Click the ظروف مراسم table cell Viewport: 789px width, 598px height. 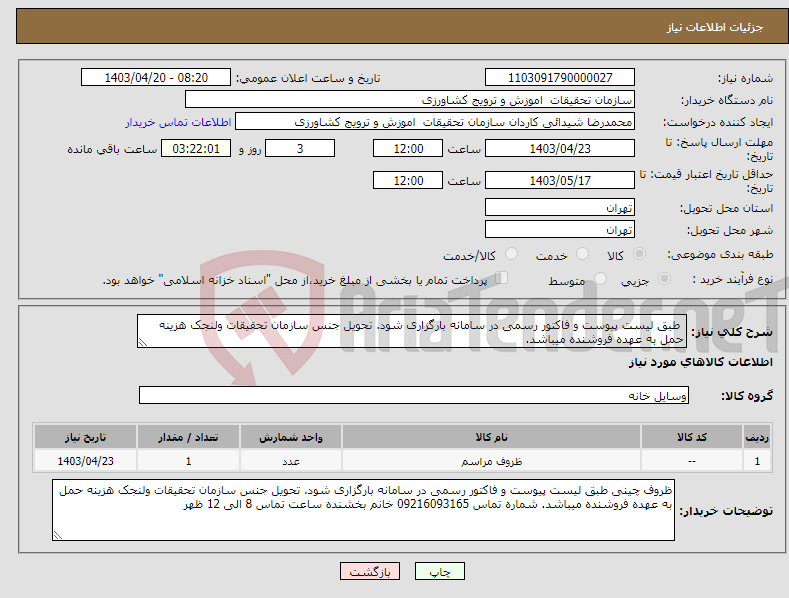[x=491, y=461]
